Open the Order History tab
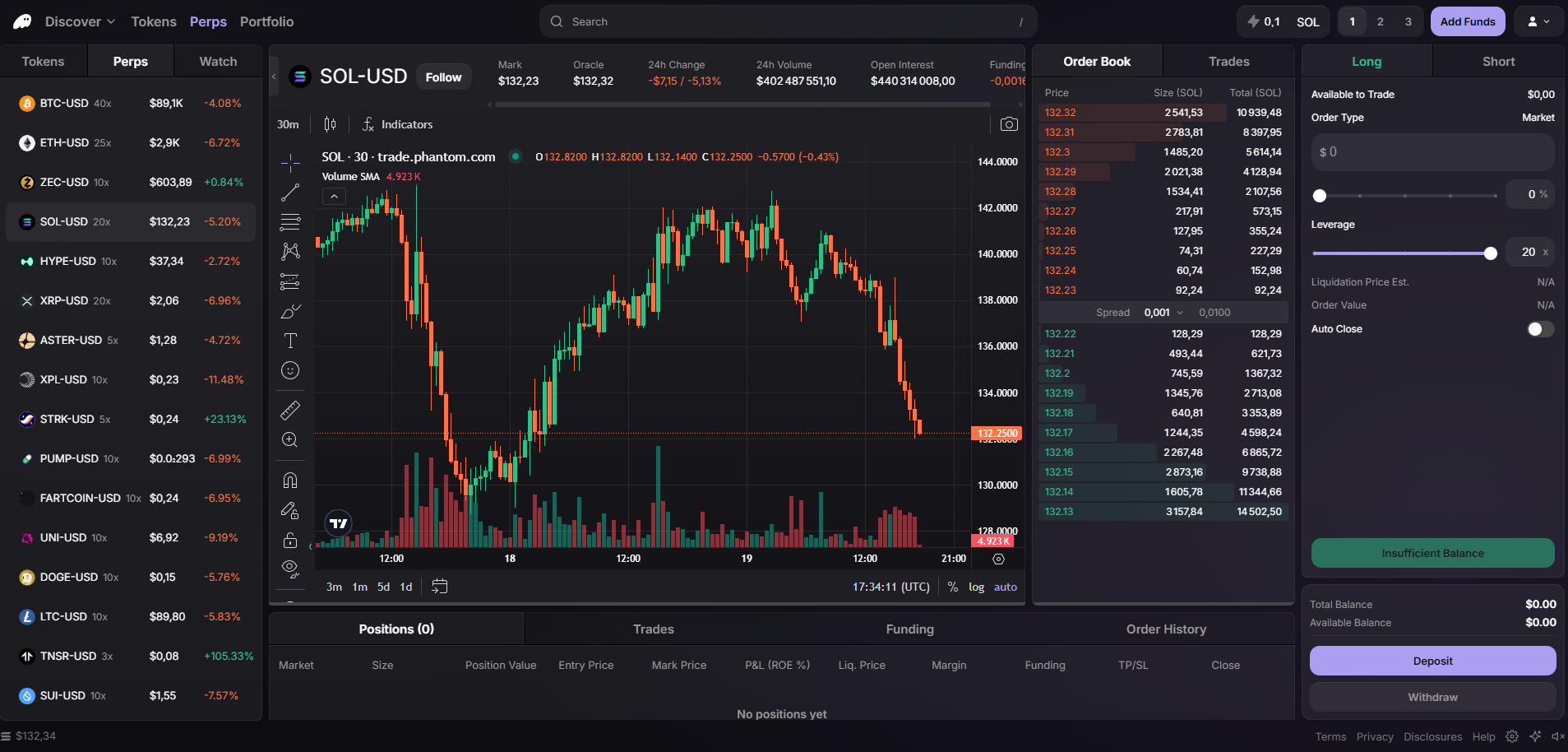This screenshot has width=1568, height=752. point(1166,629)
